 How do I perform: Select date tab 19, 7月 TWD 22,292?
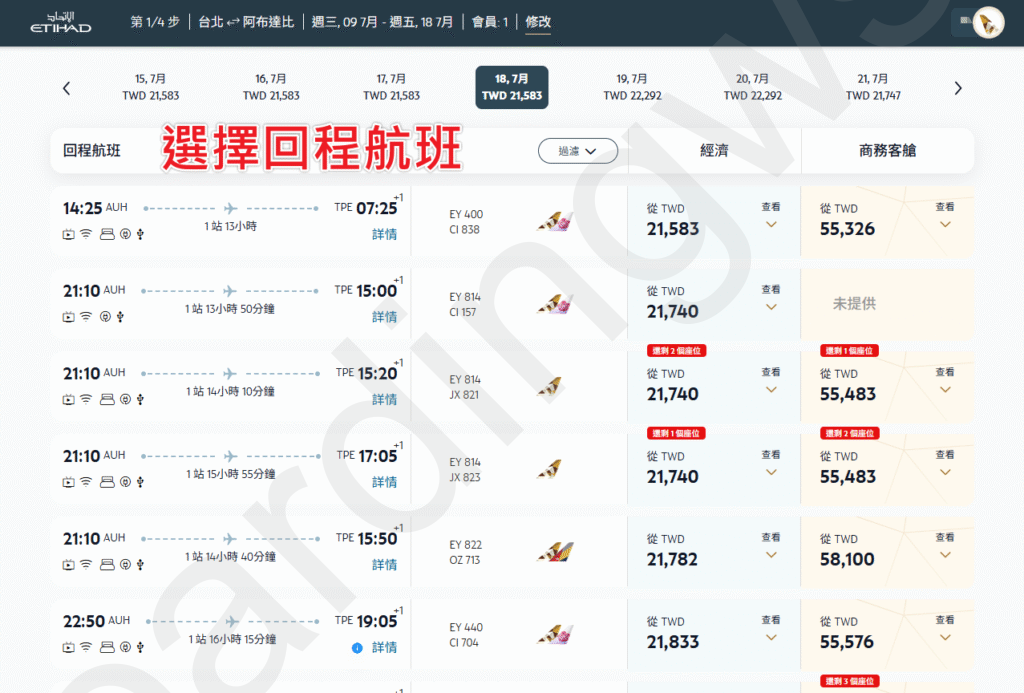(632, 87)
